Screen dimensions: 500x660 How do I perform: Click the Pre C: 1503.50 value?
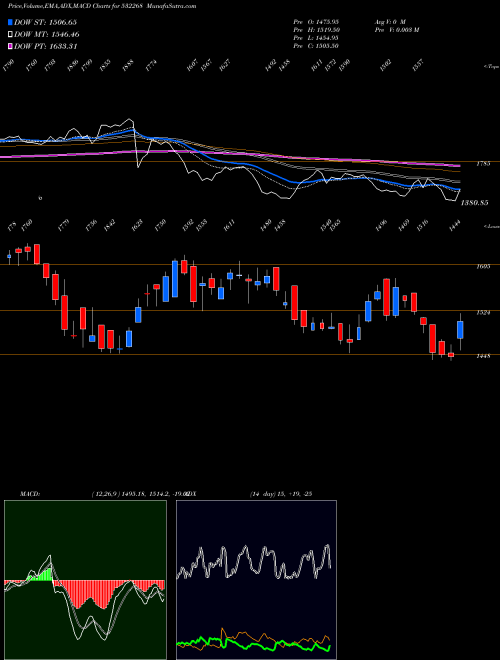coord(317,46)
